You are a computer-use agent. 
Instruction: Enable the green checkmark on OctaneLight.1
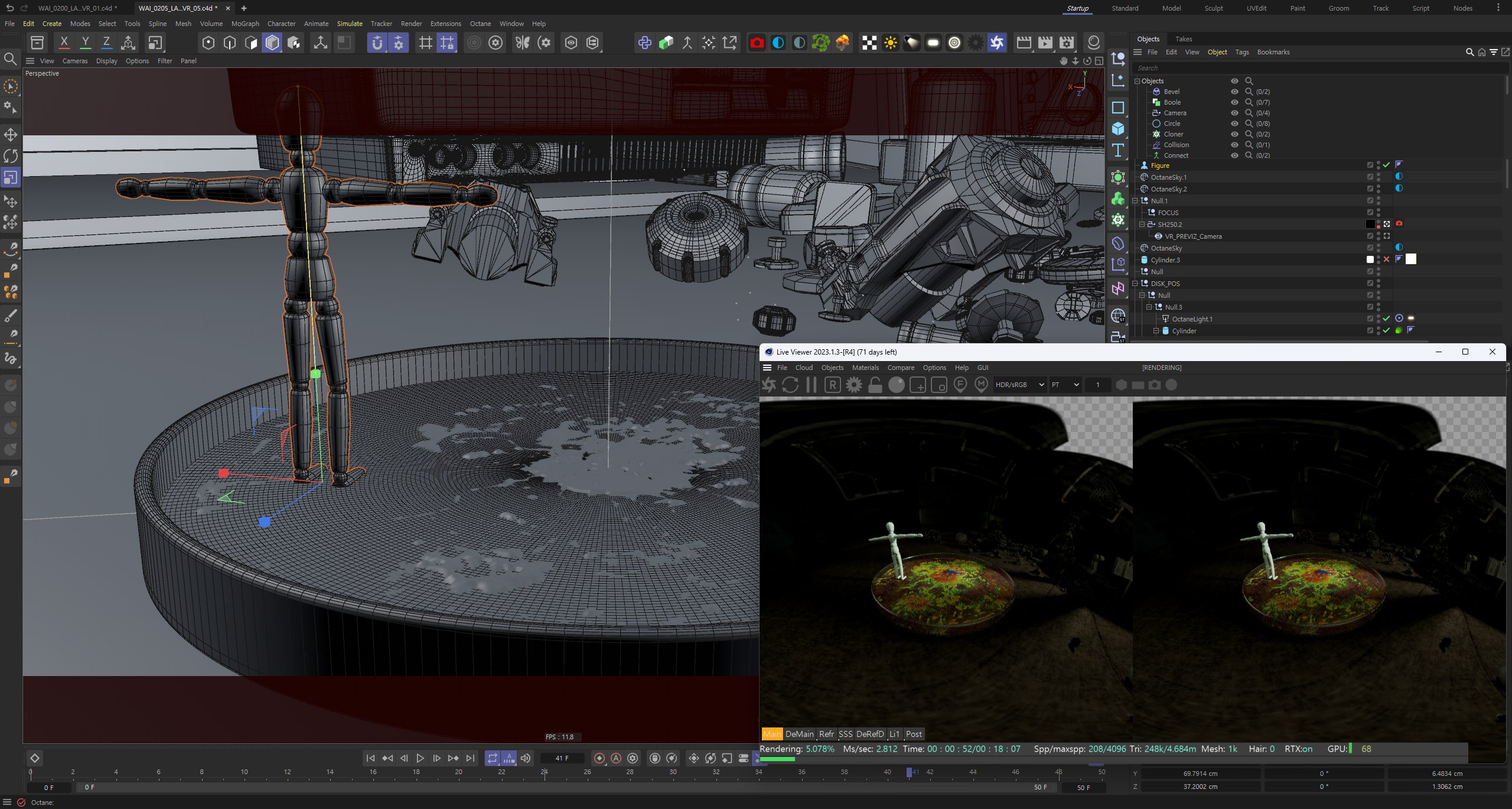[x=1387, y=319]
